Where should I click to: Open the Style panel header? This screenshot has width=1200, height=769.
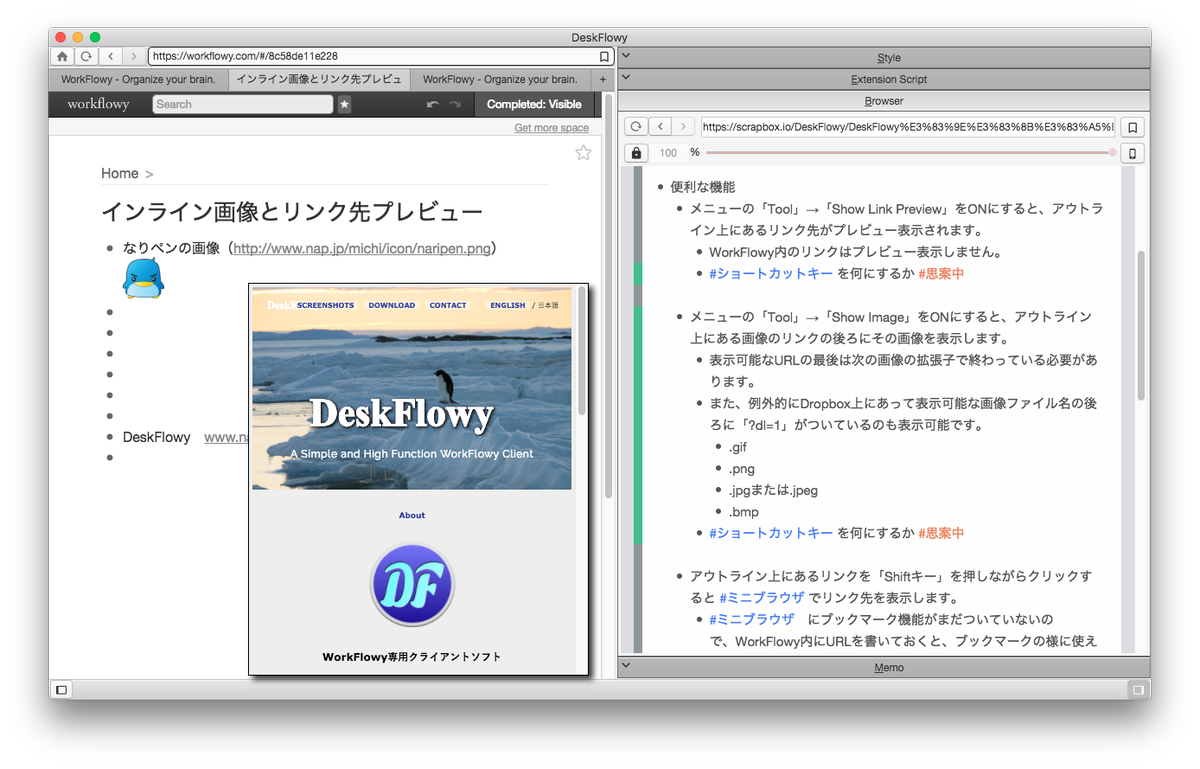[884, 58]
